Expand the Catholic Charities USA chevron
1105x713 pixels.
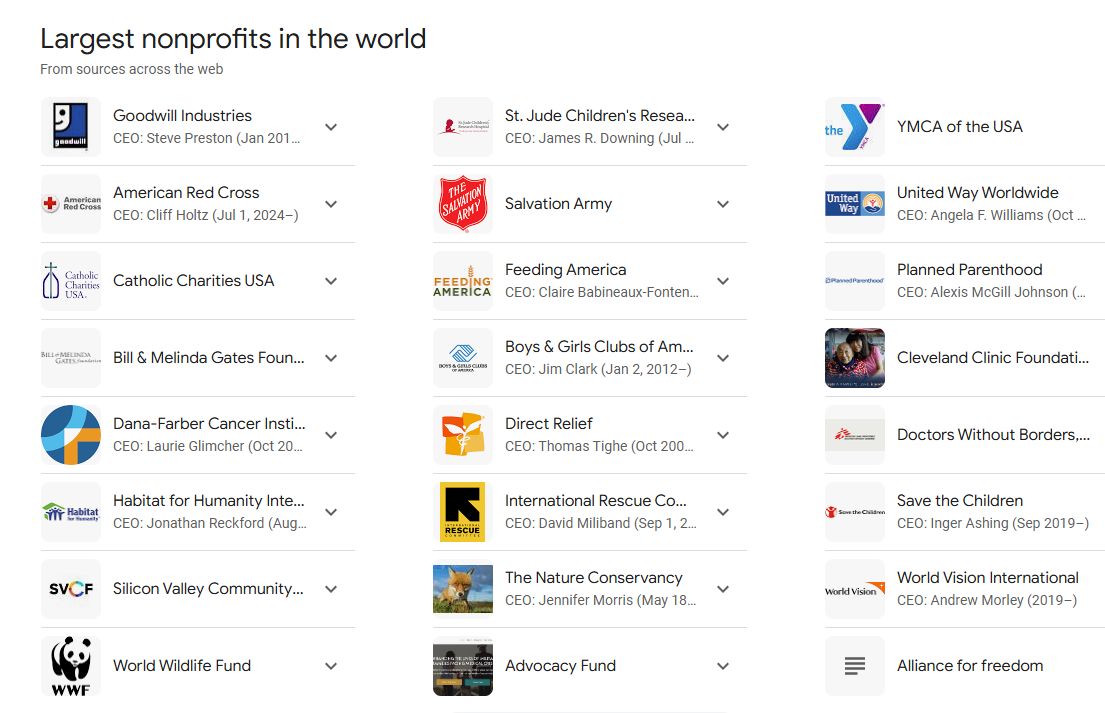pyautogui.click(x=331, y=281)
